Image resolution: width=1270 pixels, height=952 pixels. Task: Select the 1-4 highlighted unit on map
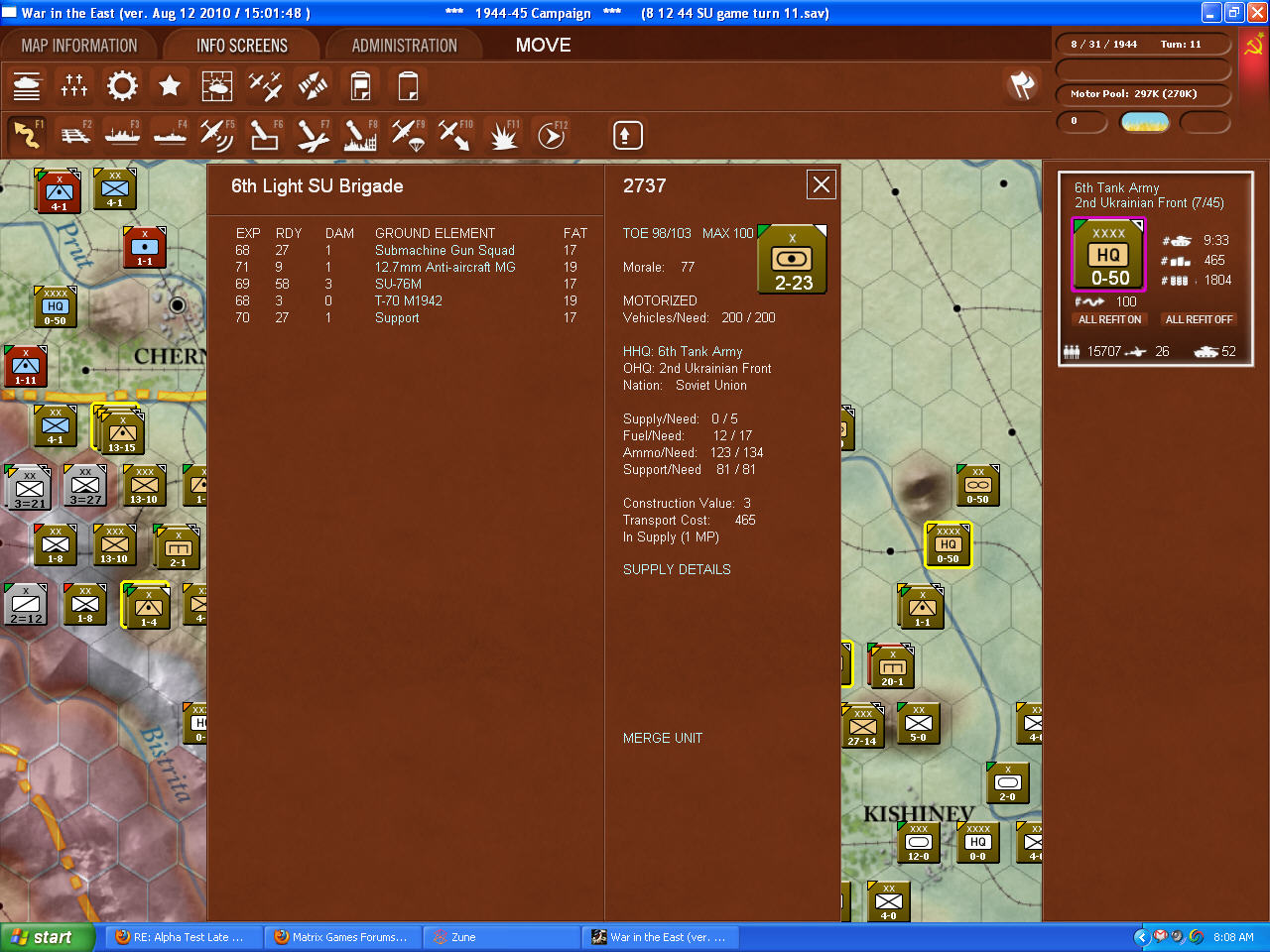pos(147,606)
